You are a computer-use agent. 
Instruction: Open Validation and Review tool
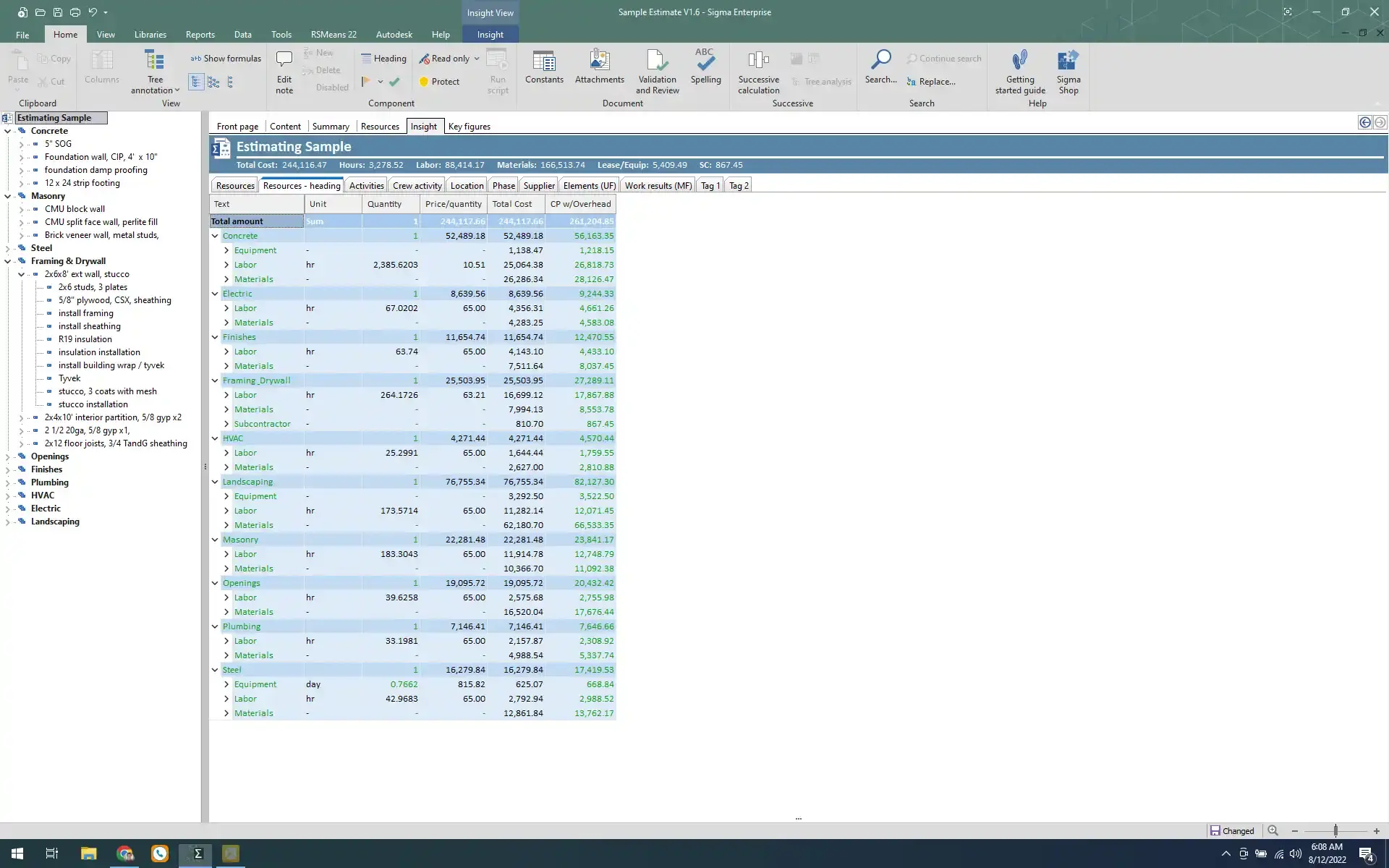point(657,62)
